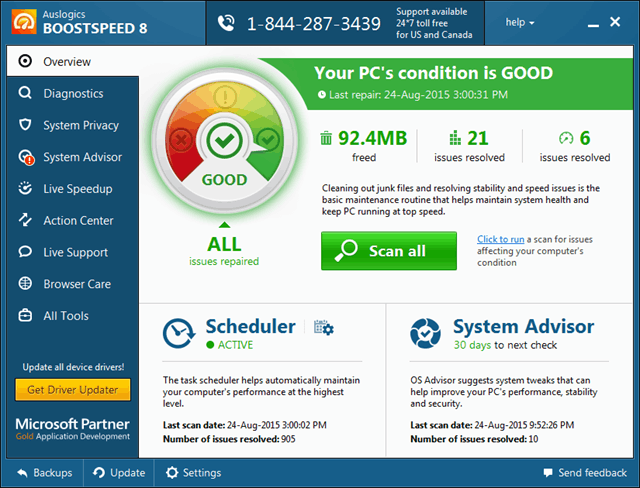The width and height of the screenshot is (640, 488).
Task: Open Live Support
Action: pos(73,252)
